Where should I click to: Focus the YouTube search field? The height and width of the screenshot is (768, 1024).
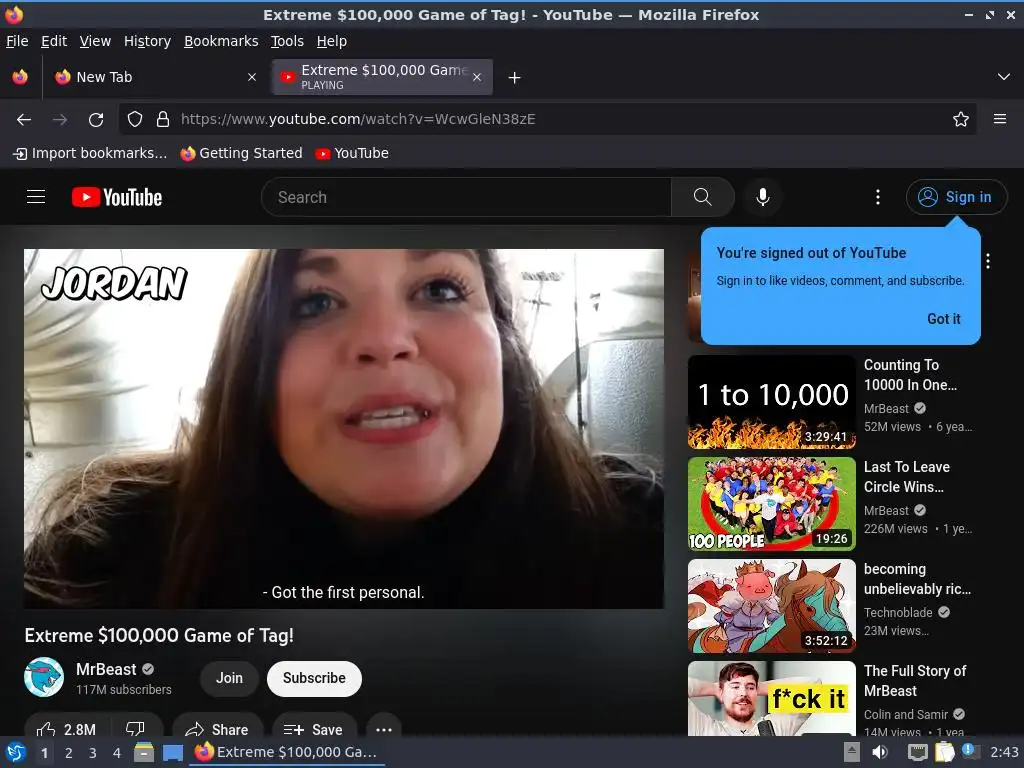(x=467, y=197)
